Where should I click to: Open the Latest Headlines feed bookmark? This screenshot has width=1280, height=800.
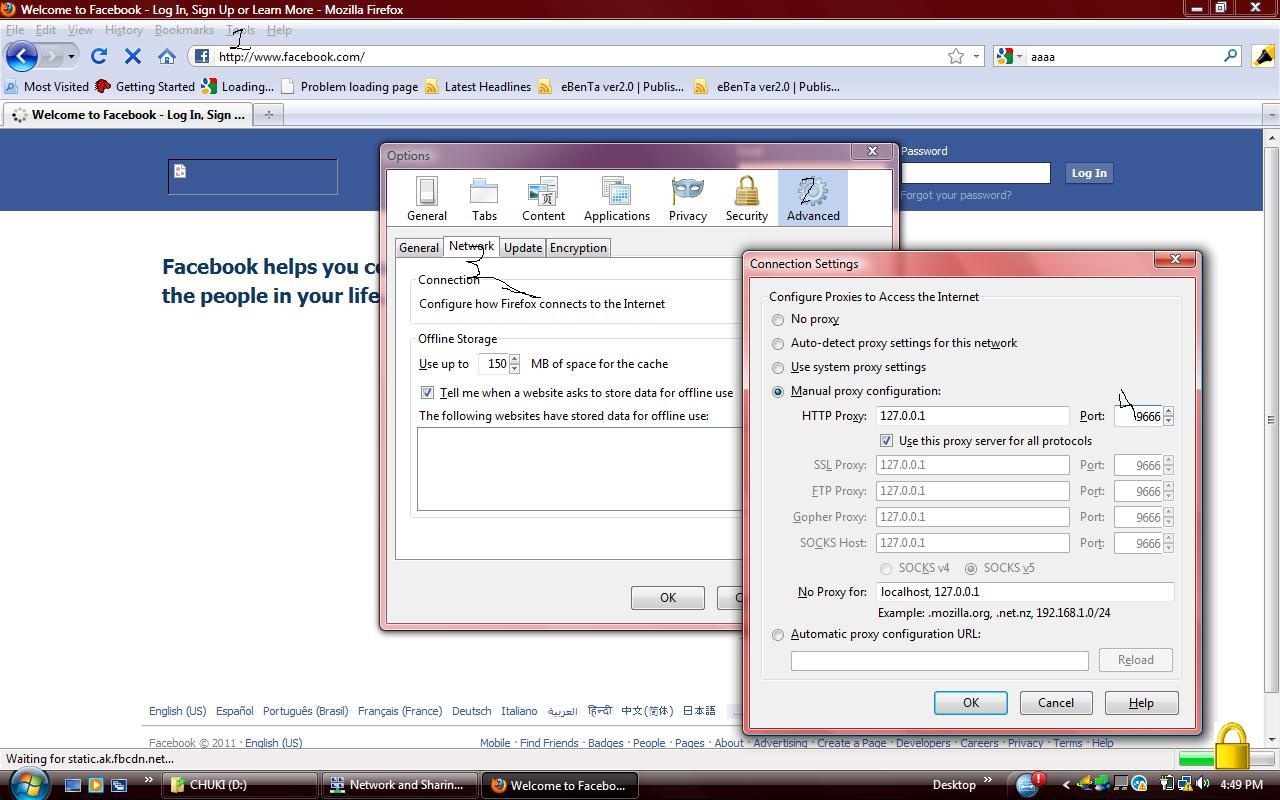pyautogui.click(x=478, y=87)
